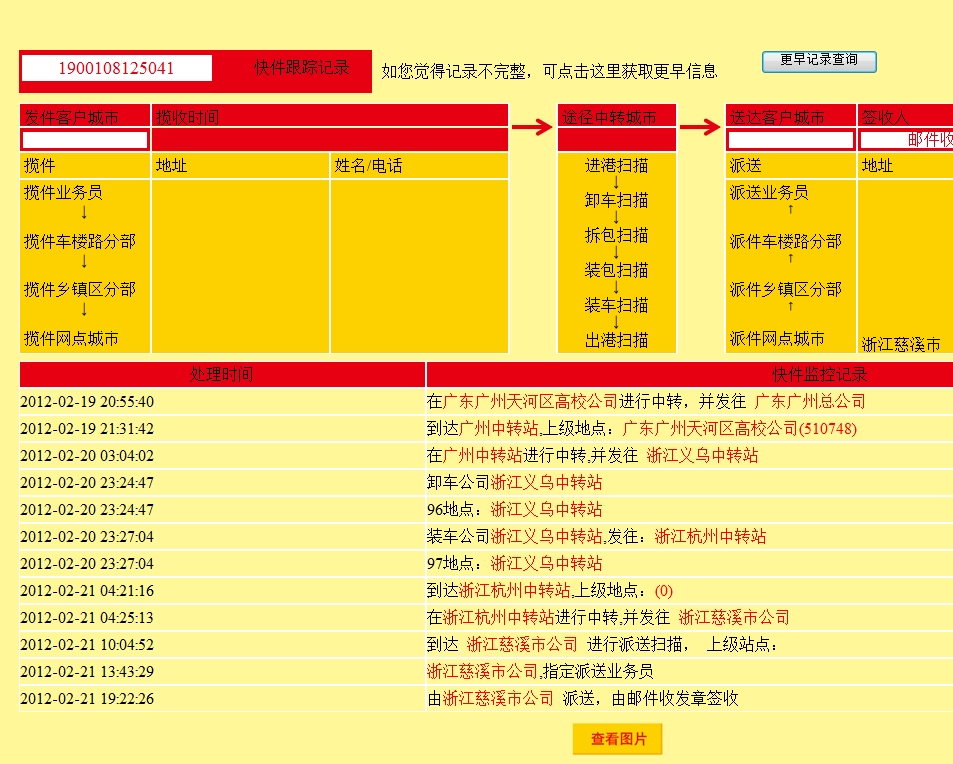This screenshot has height=764, width=953.
Task: Click the empty field under 发件客户城市
Action: point(85,140)
